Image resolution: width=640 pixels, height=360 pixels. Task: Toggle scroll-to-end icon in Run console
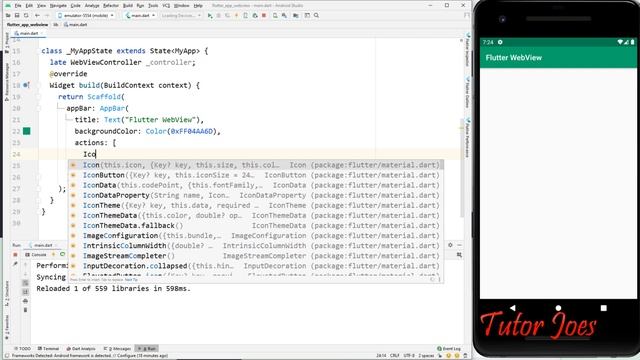[x=25, y=292]
